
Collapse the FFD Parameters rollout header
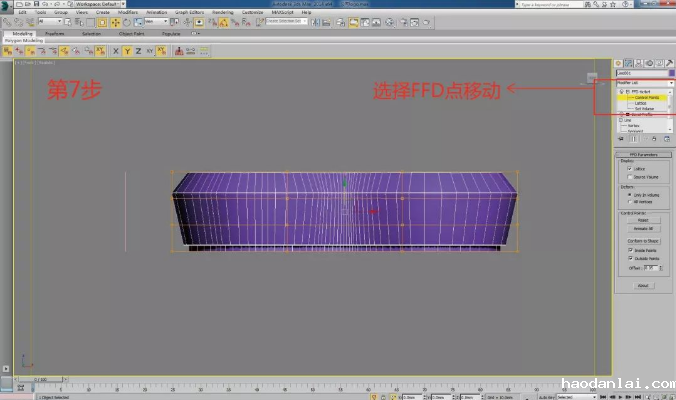pyautogui.click(x=643, y=154)
